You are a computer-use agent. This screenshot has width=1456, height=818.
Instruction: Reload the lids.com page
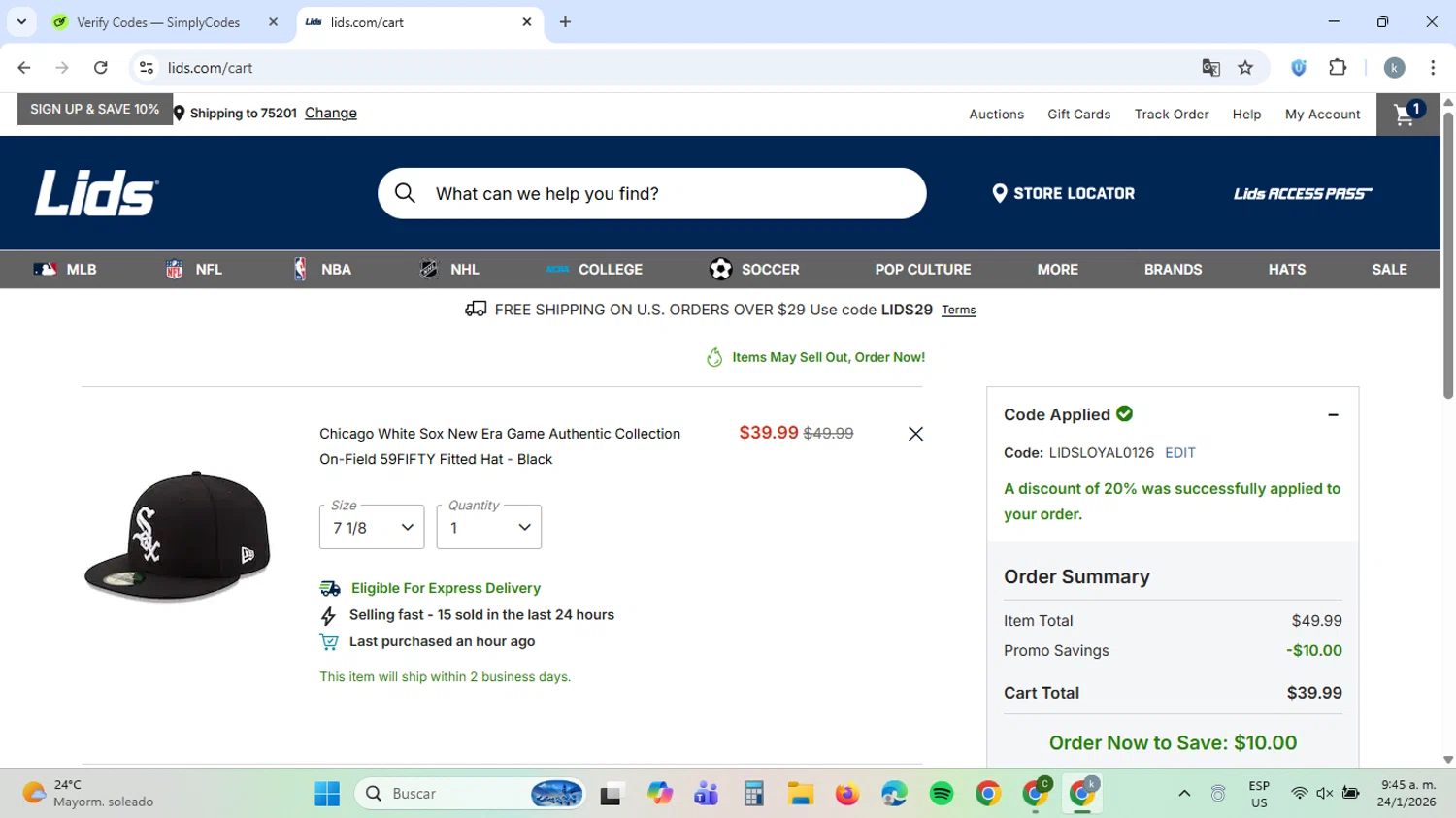pyautogui.click(x=101, y=68)
